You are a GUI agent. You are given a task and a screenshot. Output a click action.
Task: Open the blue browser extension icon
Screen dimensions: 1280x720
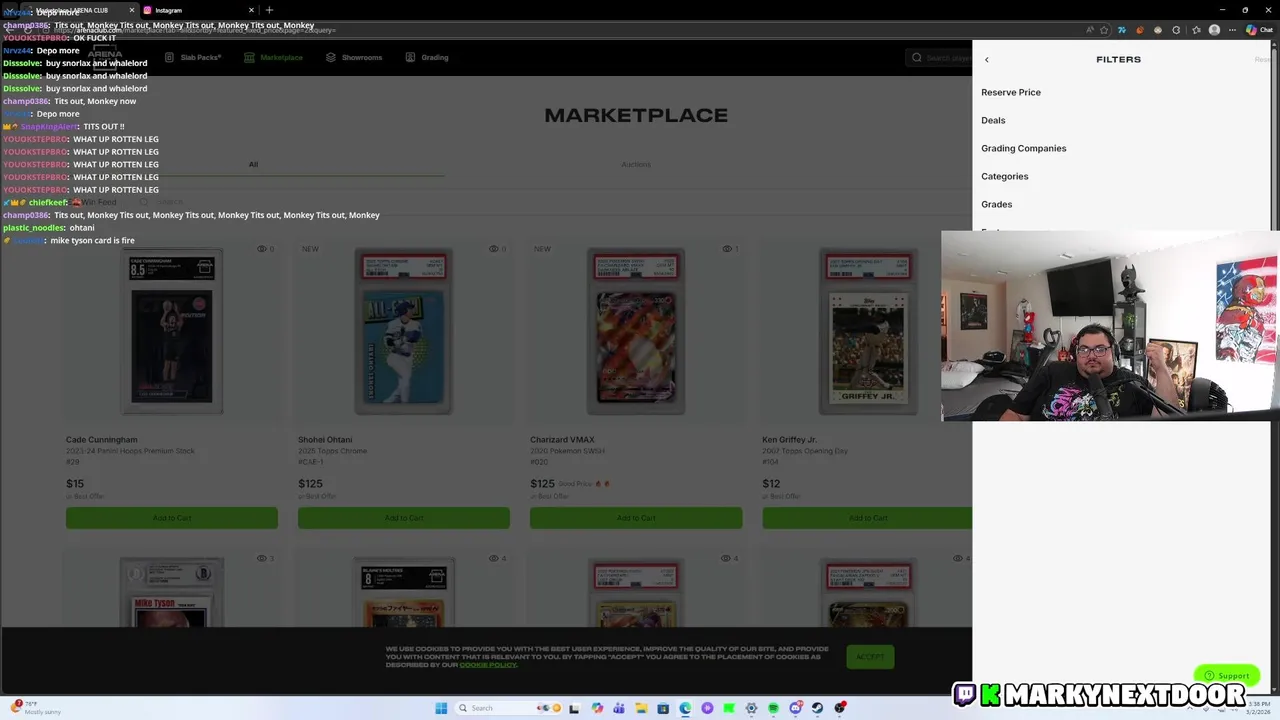pos(1122,30)
